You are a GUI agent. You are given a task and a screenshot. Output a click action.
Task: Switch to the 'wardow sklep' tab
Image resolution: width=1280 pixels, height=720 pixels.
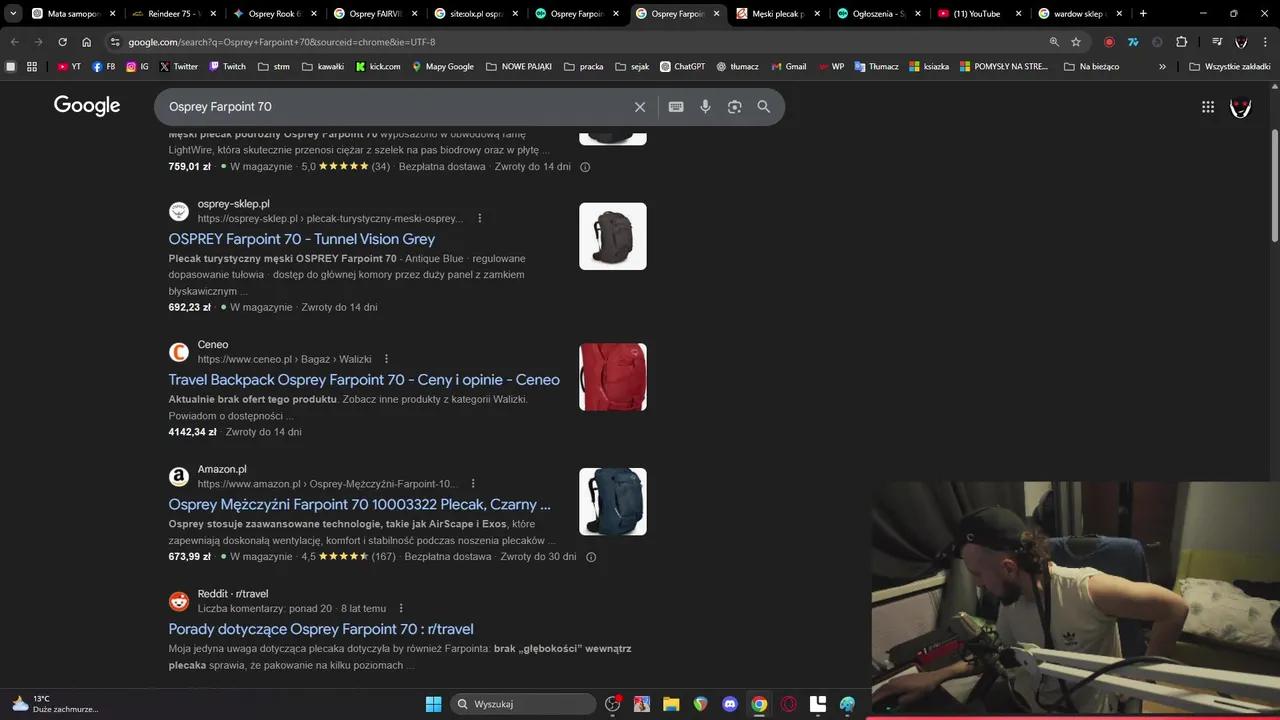point(1078,14)
